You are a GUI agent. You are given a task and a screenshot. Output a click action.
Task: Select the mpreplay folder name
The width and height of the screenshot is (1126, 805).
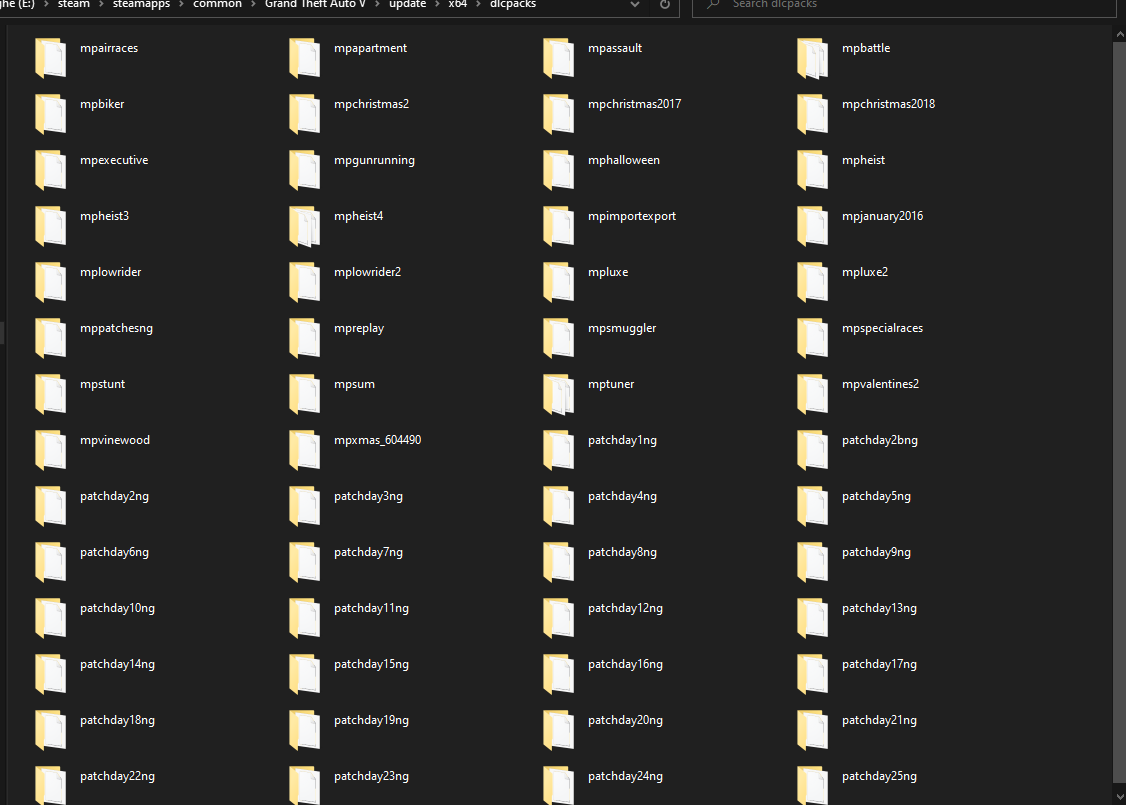point(359,328)
